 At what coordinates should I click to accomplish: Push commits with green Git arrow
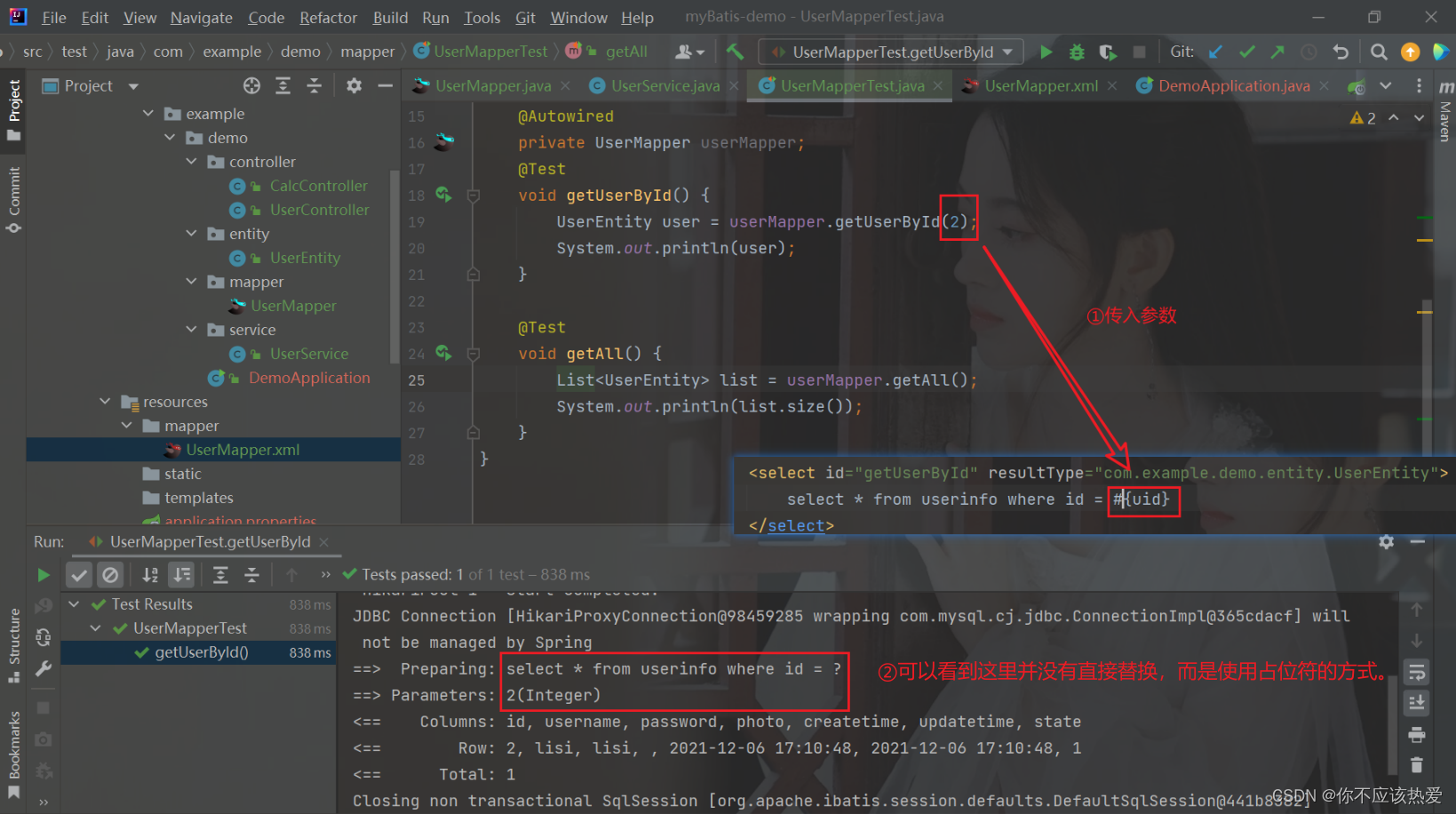[x=1277, y=52]
